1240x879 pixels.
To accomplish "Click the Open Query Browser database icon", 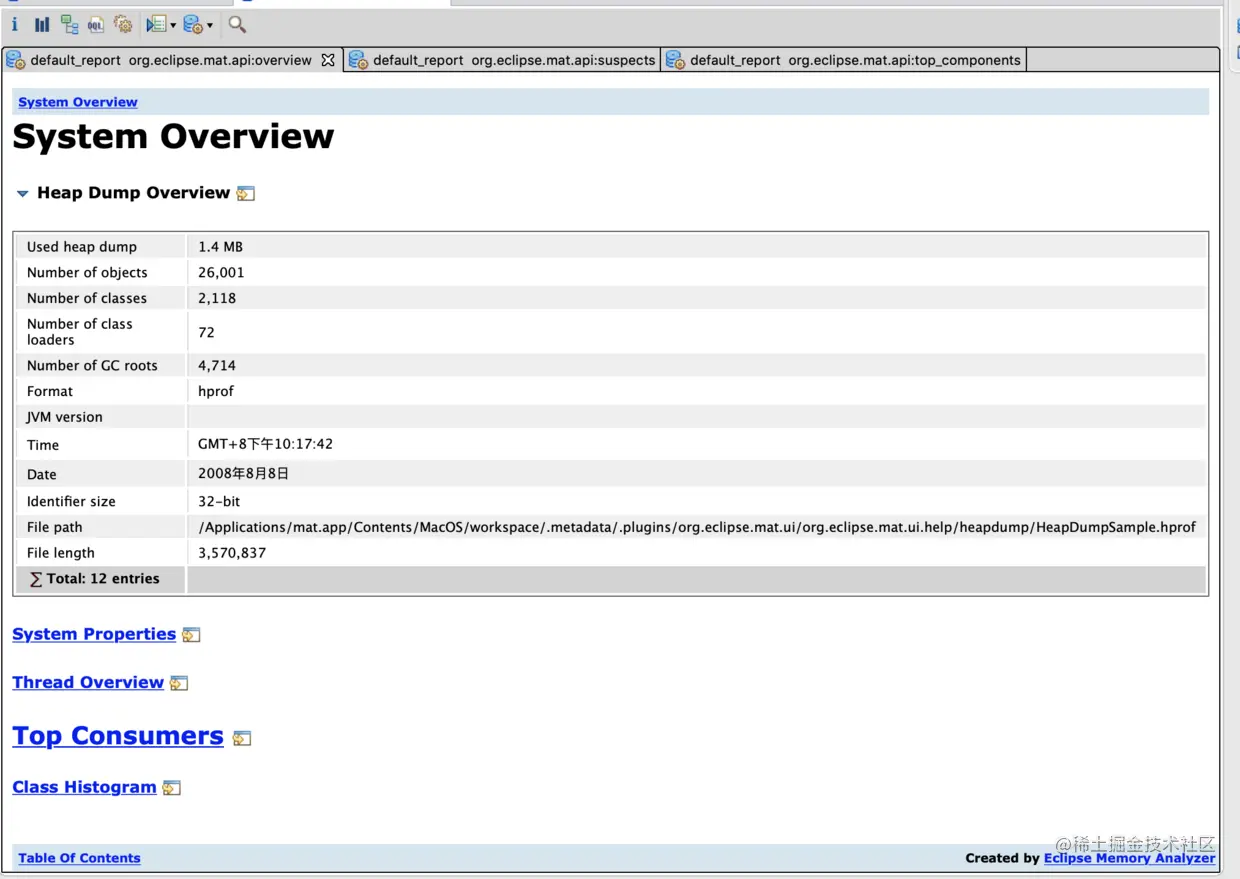I will 193,25.
